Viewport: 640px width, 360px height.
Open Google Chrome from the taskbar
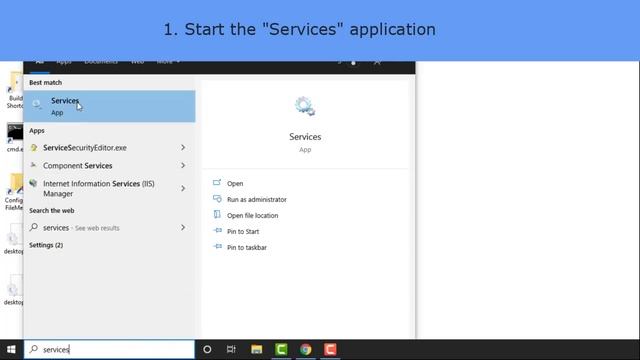click(305, 349)
